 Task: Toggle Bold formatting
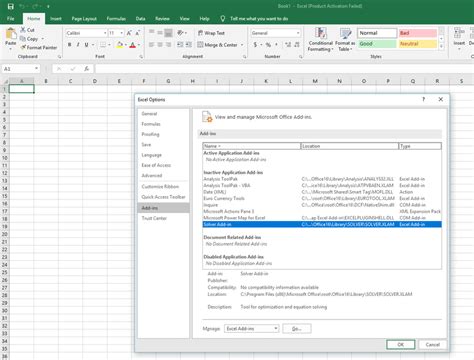click(x=69, y=45)
